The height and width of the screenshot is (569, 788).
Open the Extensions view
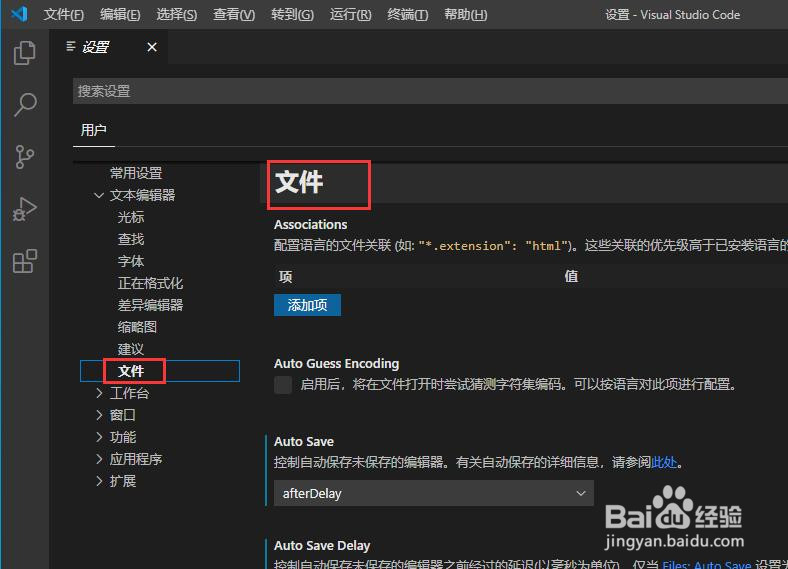pyautogui.click(x=25, y=261)
